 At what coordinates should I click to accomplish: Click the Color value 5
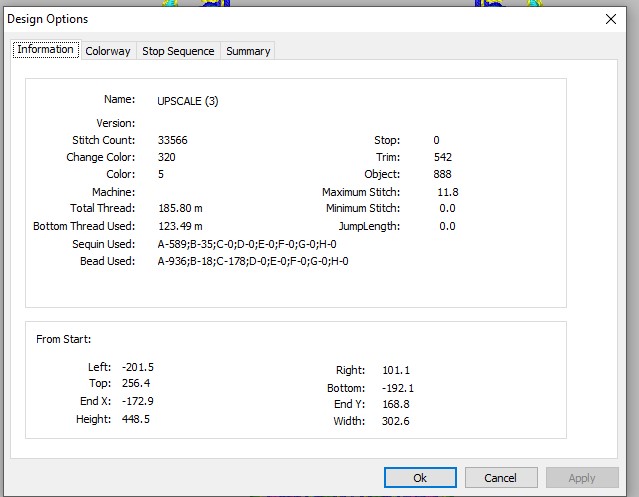point(161,174)
